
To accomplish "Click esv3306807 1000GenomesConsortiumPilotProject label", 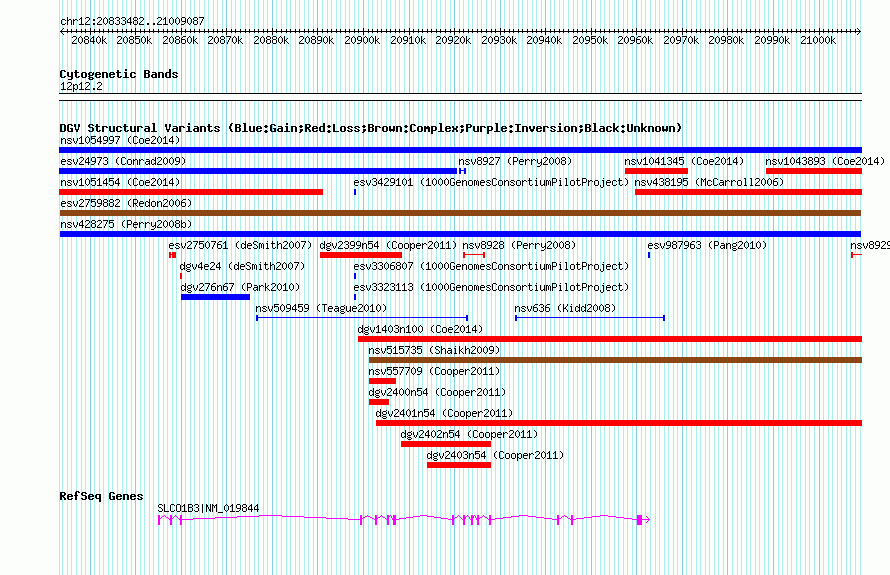I will pos(491,266).
